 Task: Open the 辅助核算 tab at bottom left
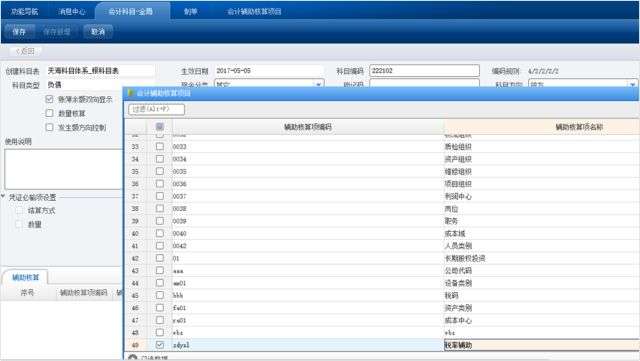click(25, 277)
